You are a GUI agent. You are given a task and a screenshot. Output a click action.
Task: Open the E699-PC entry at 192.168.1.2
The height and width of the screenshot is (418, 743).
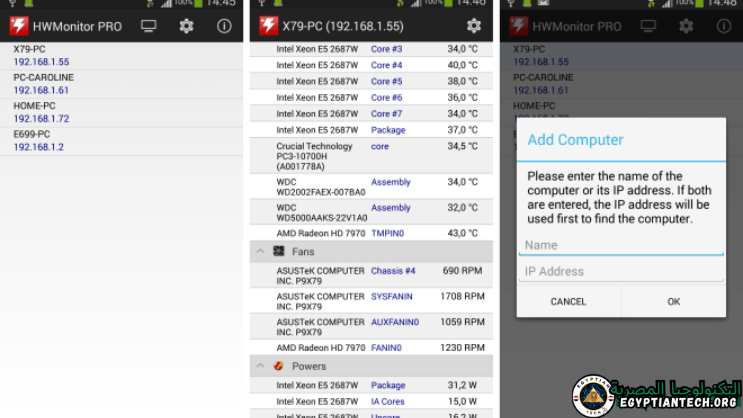(122, 140)
